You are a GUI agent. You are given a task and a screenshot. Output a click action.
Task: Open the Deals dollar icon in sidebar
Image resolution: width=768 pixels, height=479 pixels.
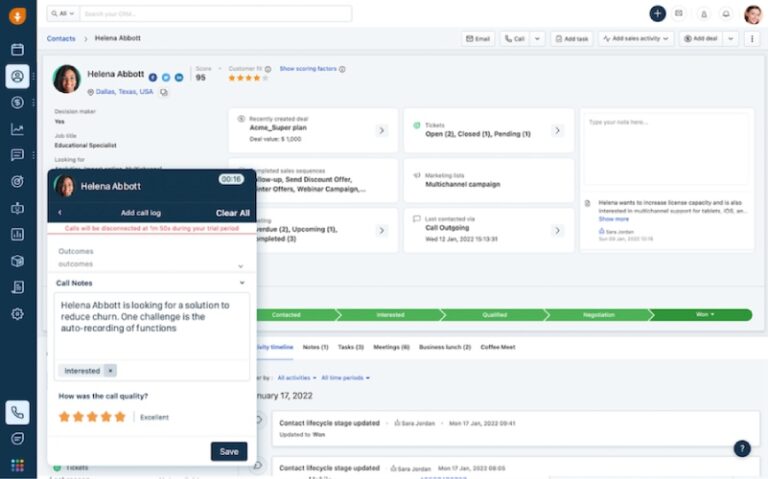coord(17,102)
